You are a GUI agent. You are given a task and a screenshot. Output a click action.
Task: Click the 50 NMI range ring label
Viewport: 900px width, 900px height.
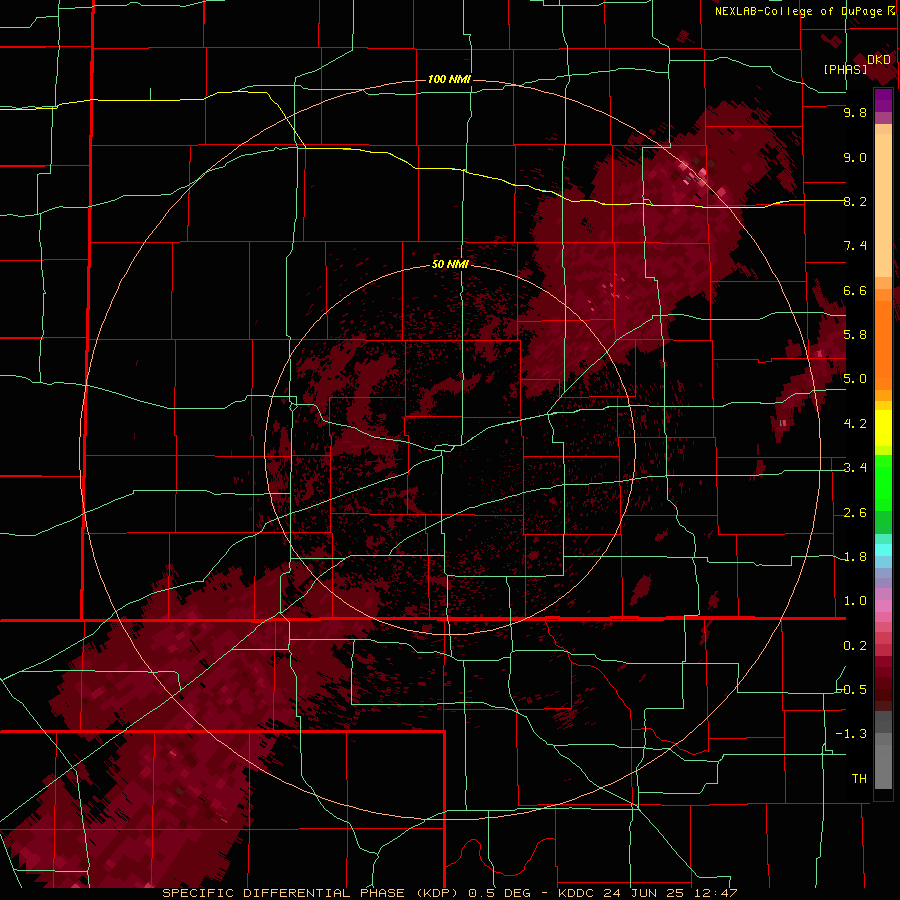(450, 264)
